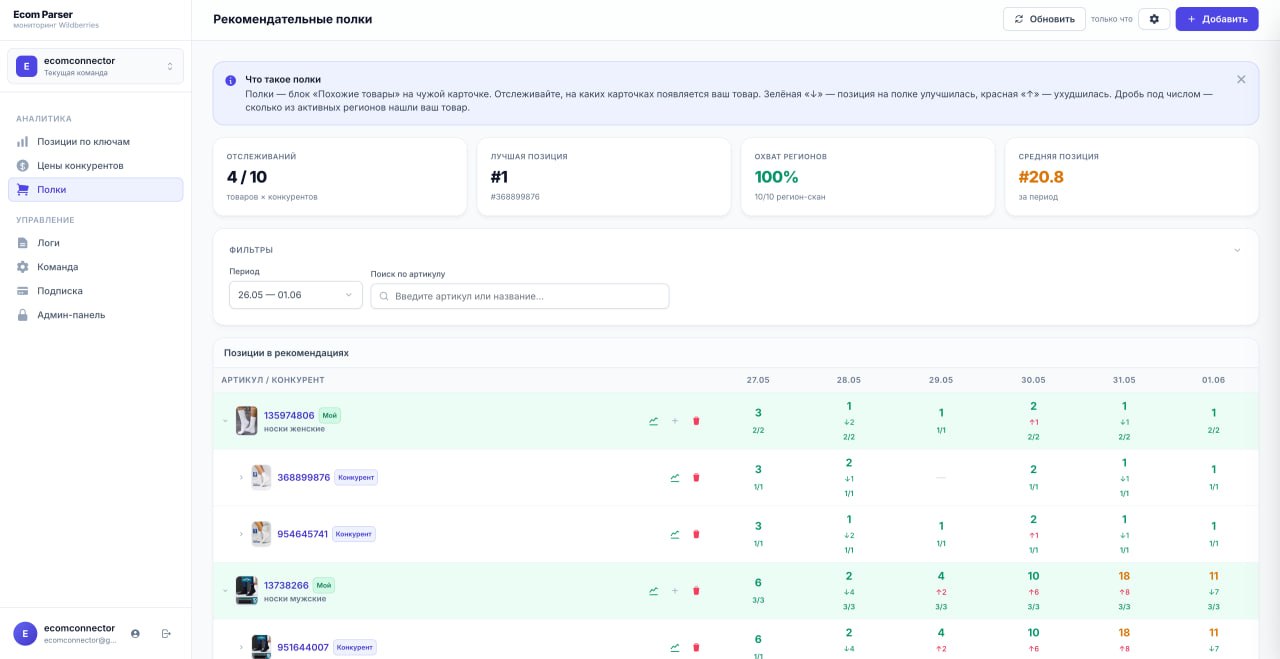Show chart for competitor 368899876

tap(675, 477)
